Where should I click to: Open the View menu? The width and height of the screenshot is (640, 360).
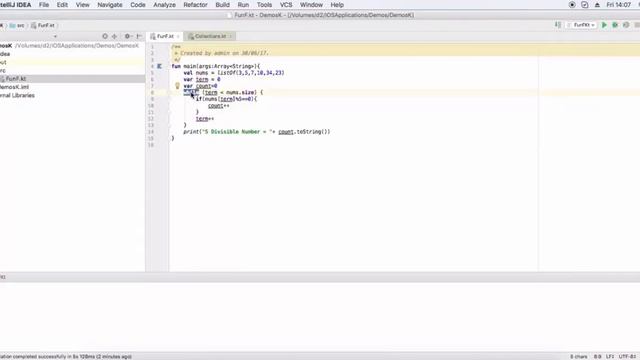pyautogui.click(x=82, y=5)
